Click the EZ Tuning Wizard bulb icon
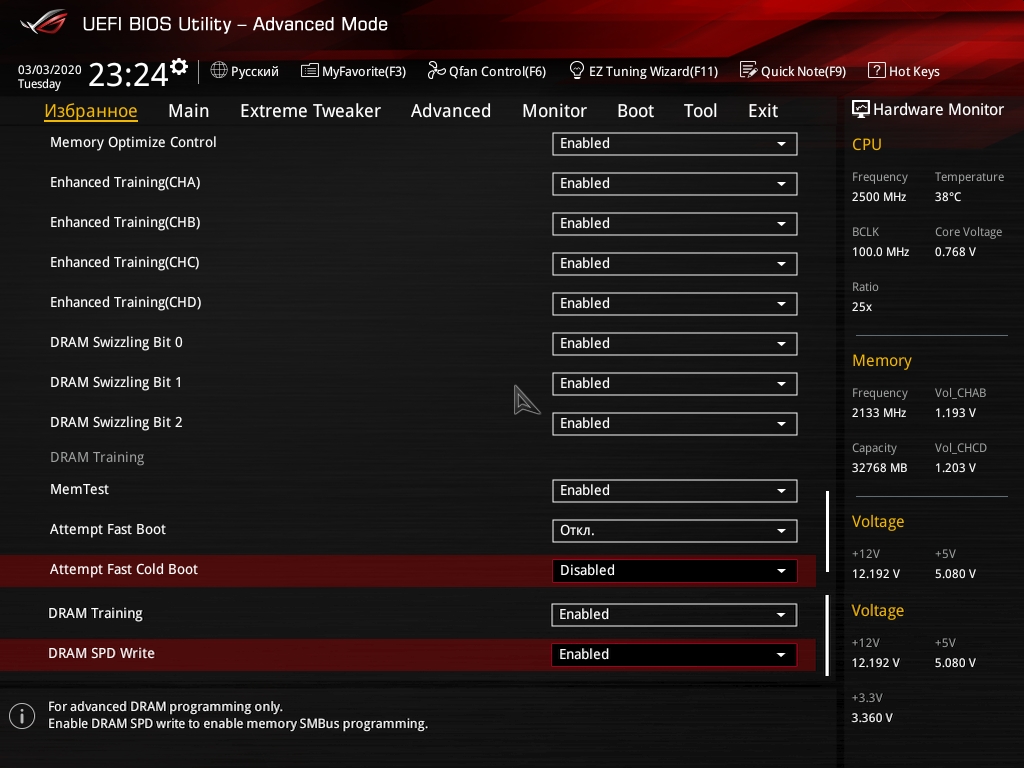 (x=577, y=70)
